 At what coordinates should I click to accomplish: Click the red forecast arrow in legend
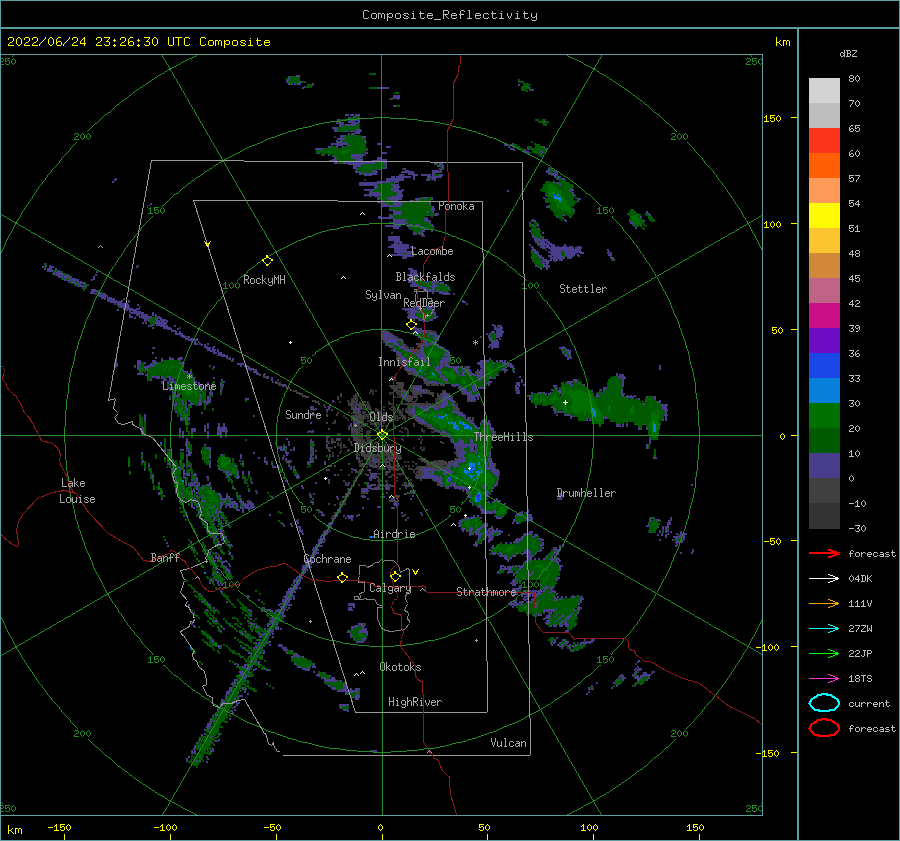coord(824,553)
